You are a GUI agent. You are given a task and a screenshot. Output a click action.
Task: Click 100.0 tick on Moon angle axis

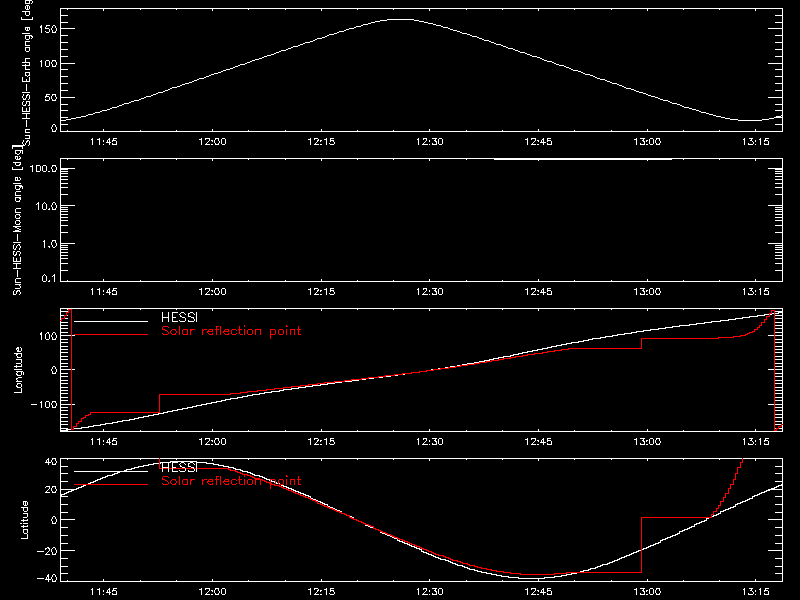[43, 169]
